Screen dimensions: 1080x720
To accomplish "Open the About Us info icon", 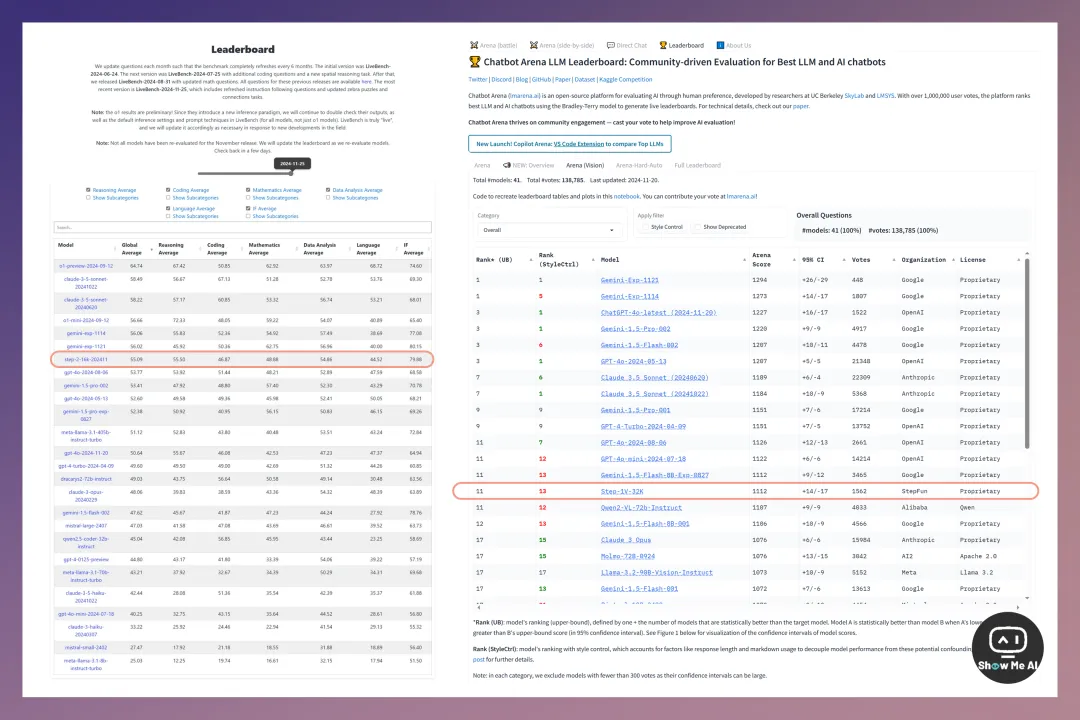I will coord(720,45).
